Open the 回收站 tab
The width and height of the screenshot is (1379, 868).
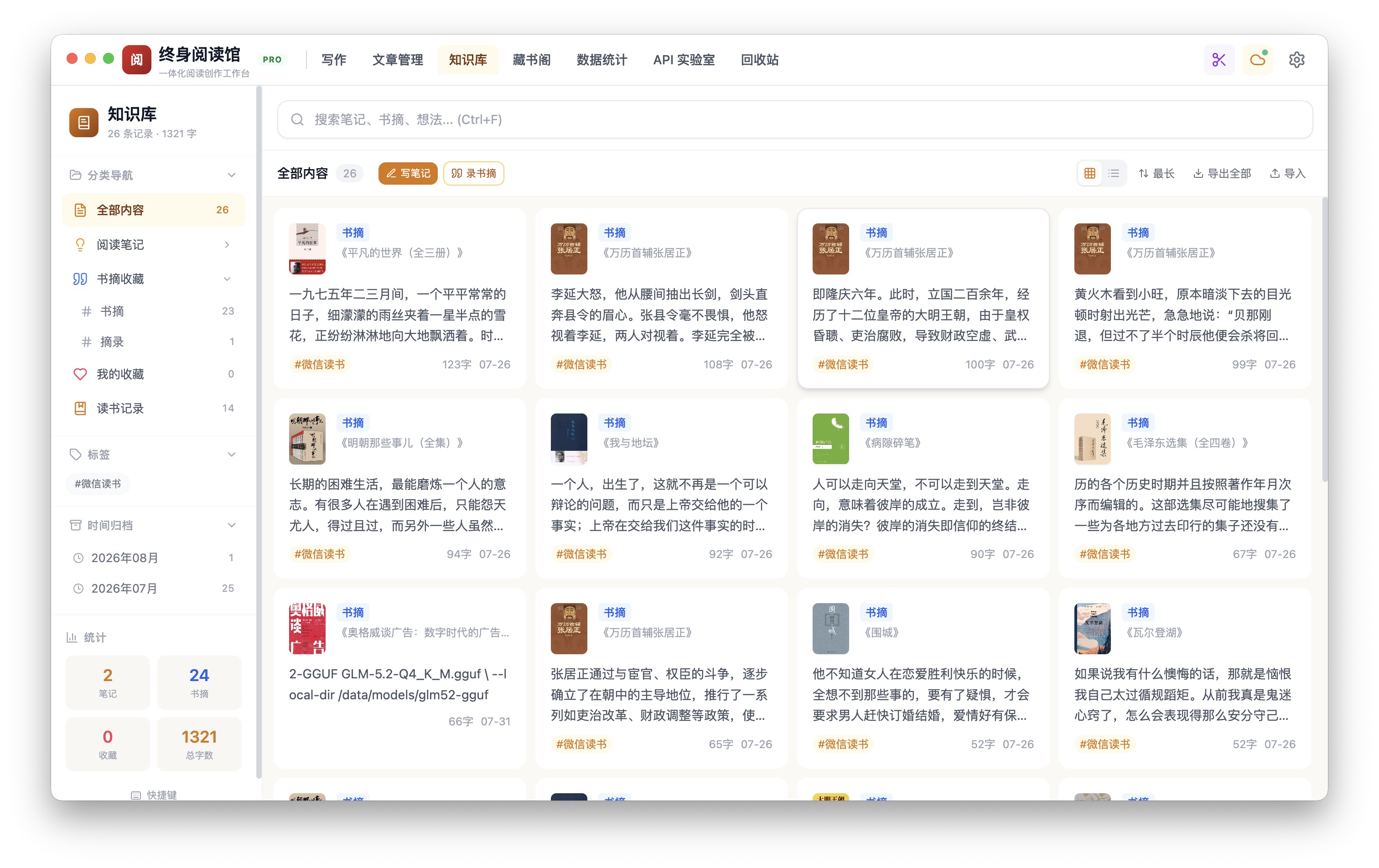(759, 60)
